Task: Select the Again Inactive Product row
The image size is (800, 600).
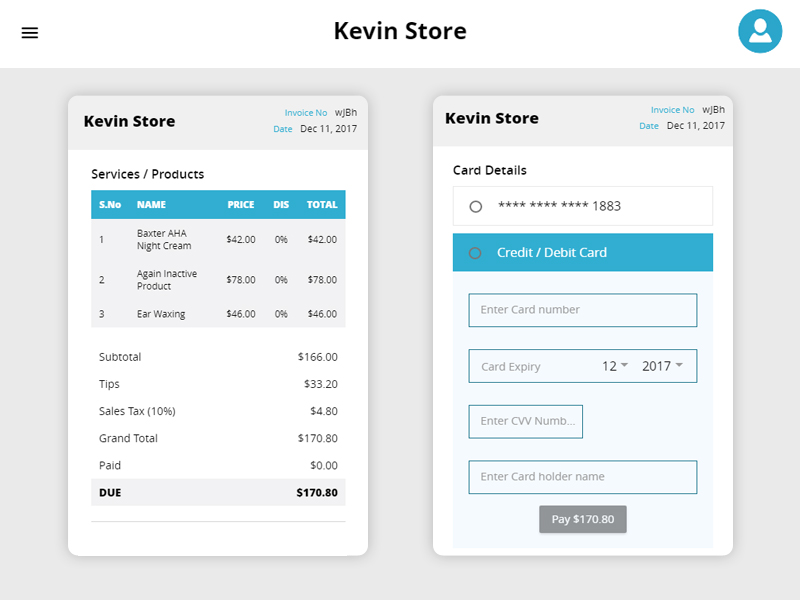Action: pos(218,280)
